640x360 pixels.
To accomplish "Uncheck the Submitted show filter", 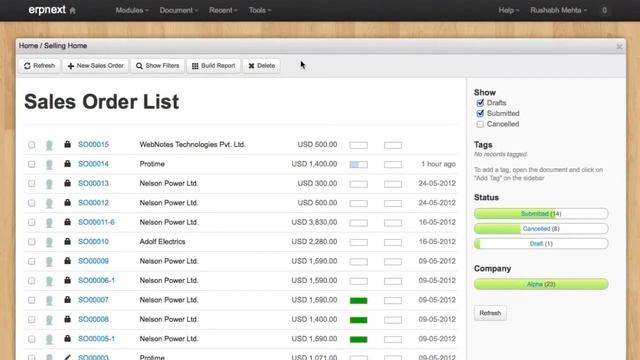I will [x=480, y=113].
